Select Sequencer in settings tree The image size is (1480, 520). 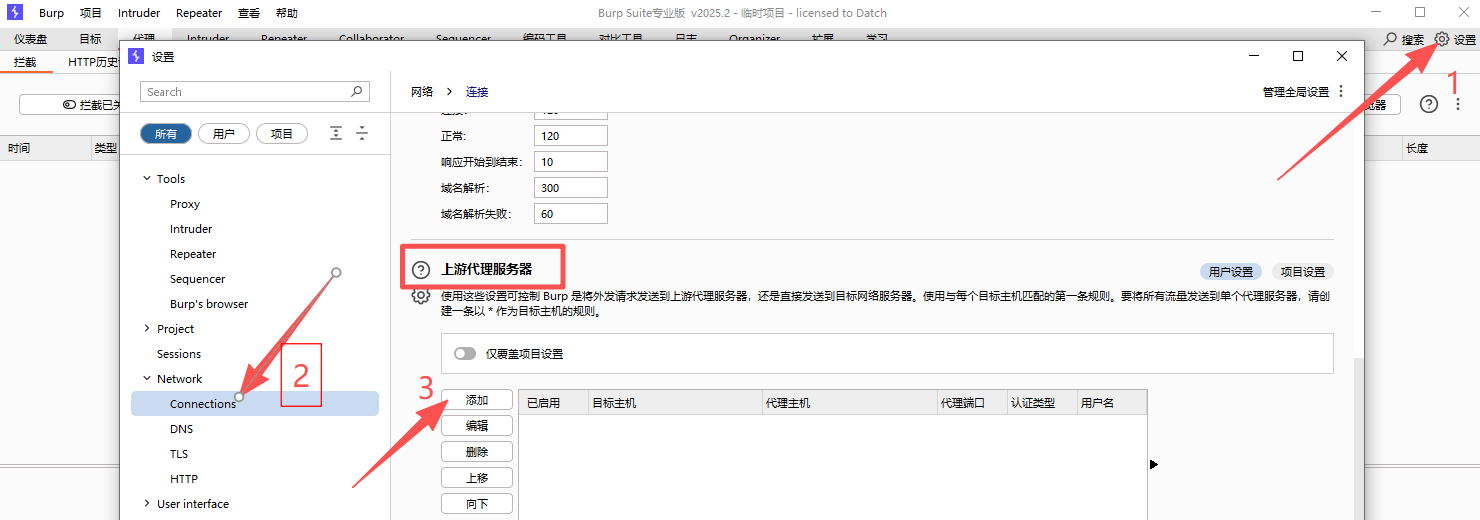click(197, 279)
